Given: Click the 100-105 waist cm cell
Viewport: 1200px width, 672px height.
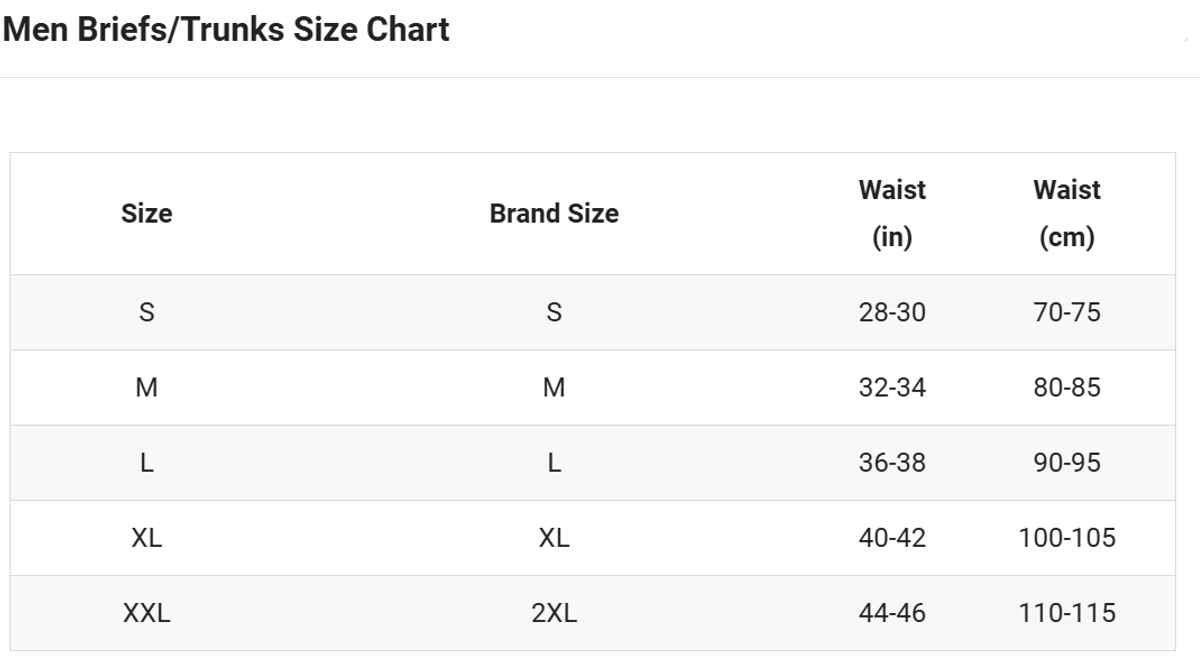Looking at the screenshot, I should [1067, 537].
